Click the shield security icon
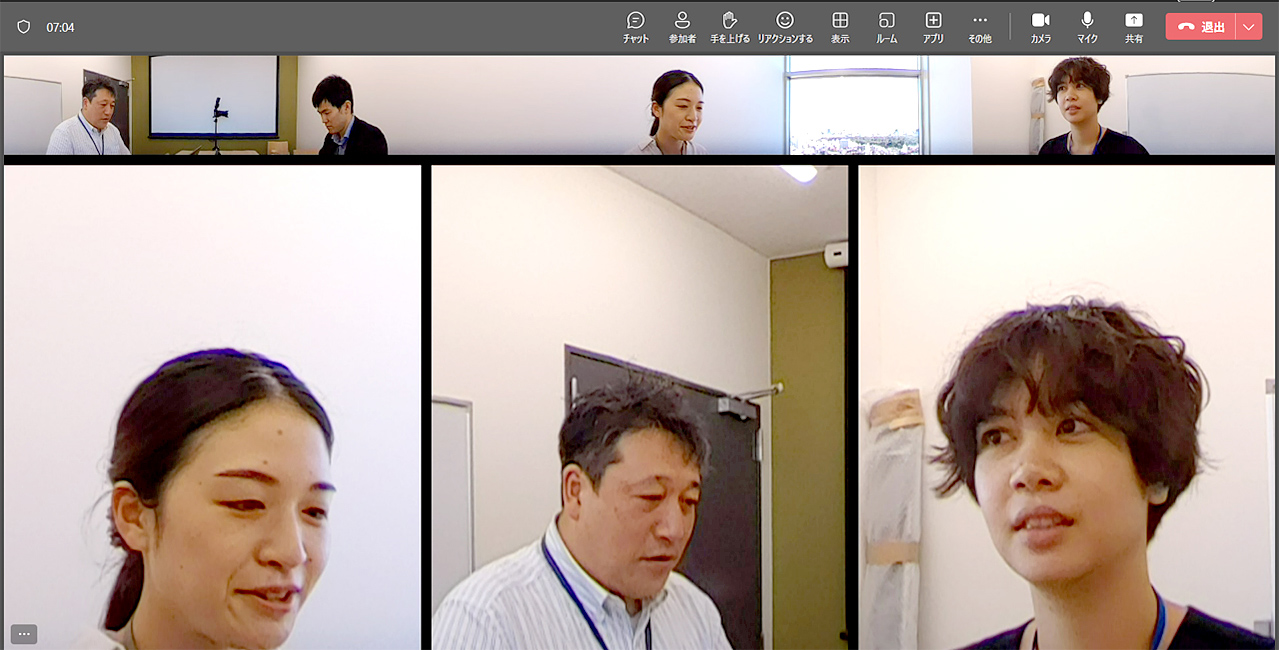Viewport: 1279px width, 650px height. coord(24,27)
